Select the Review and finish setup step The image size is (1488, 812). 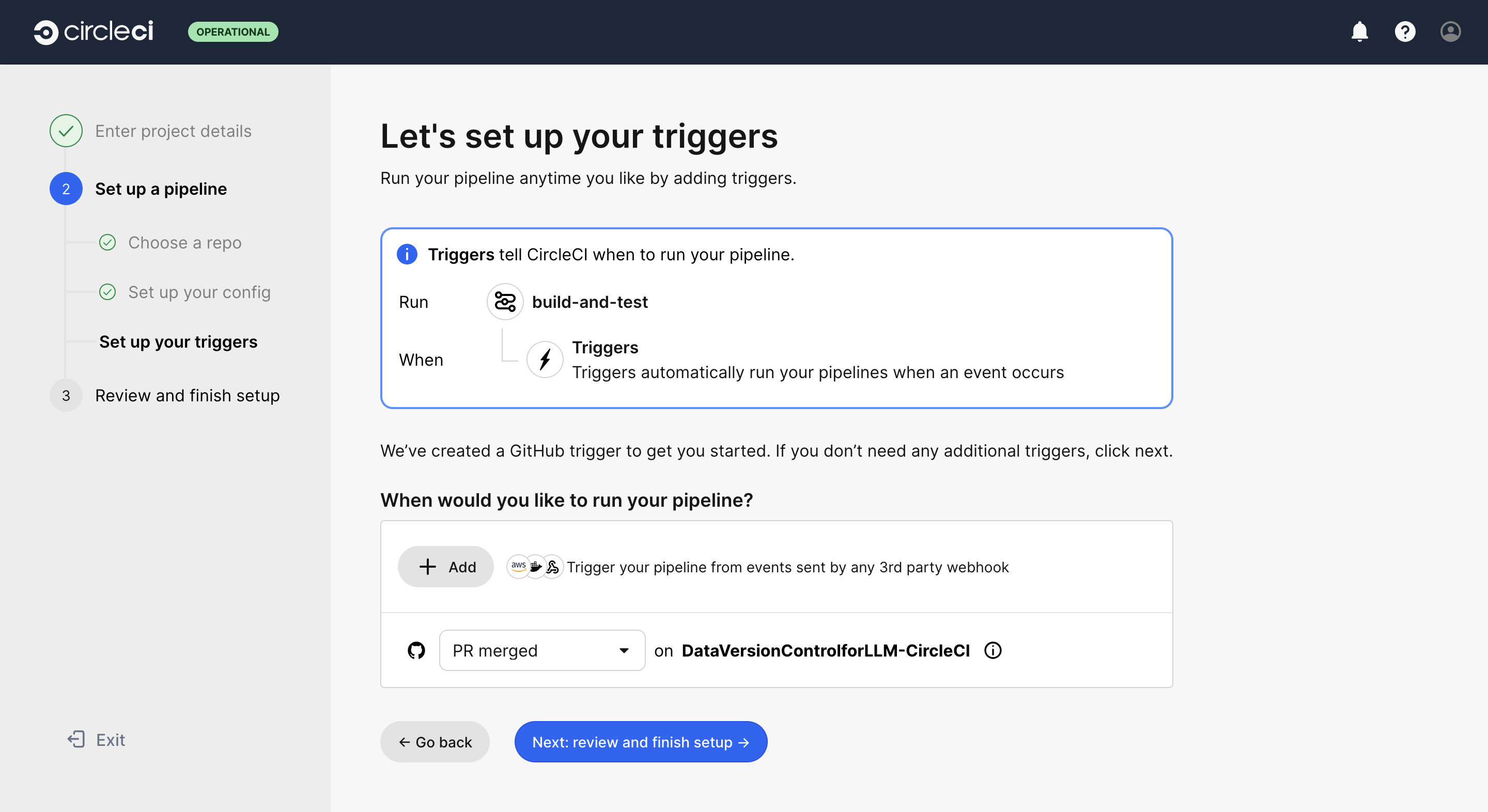coord(187,396)
